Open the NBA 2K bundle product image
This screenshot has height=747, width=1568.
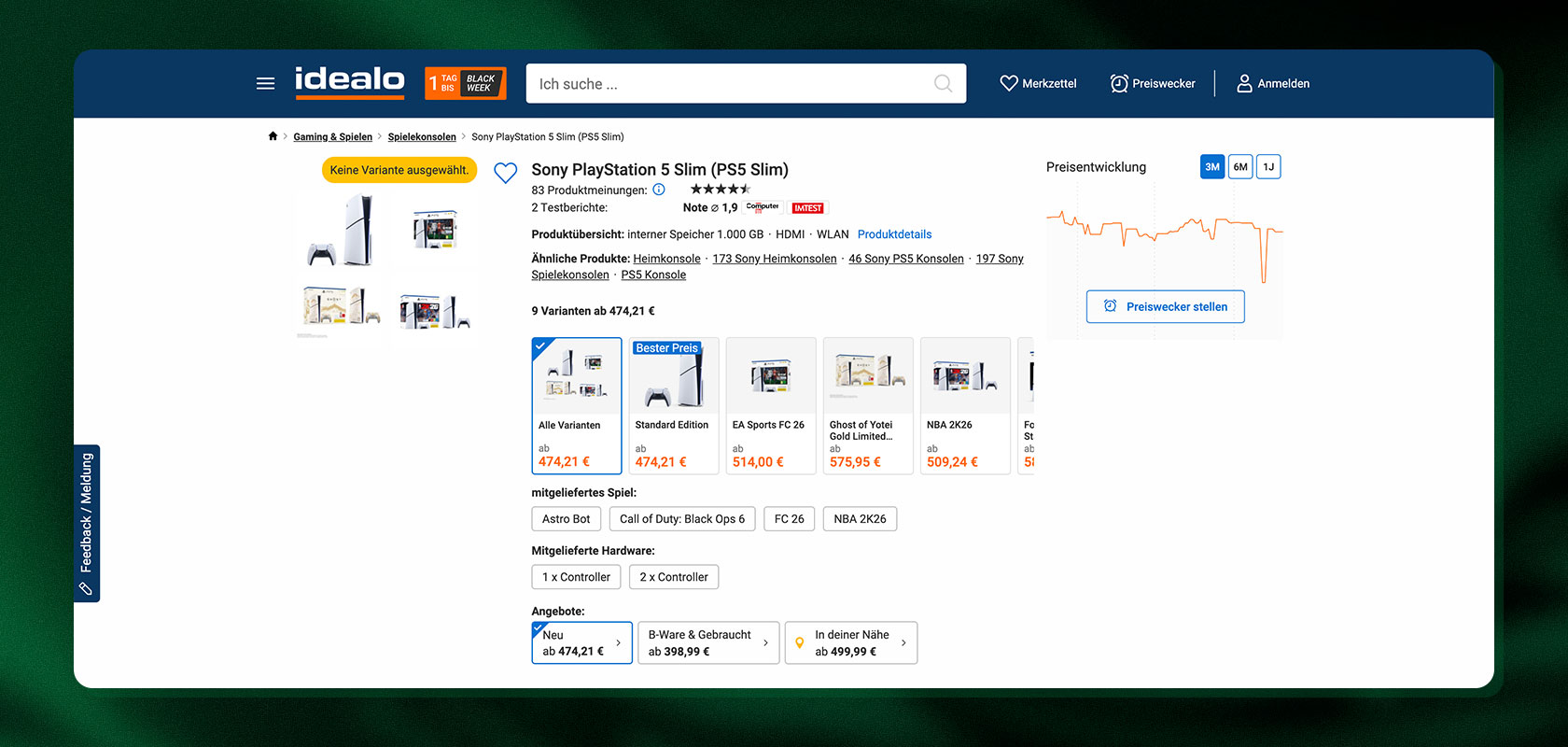click(435, 311)
